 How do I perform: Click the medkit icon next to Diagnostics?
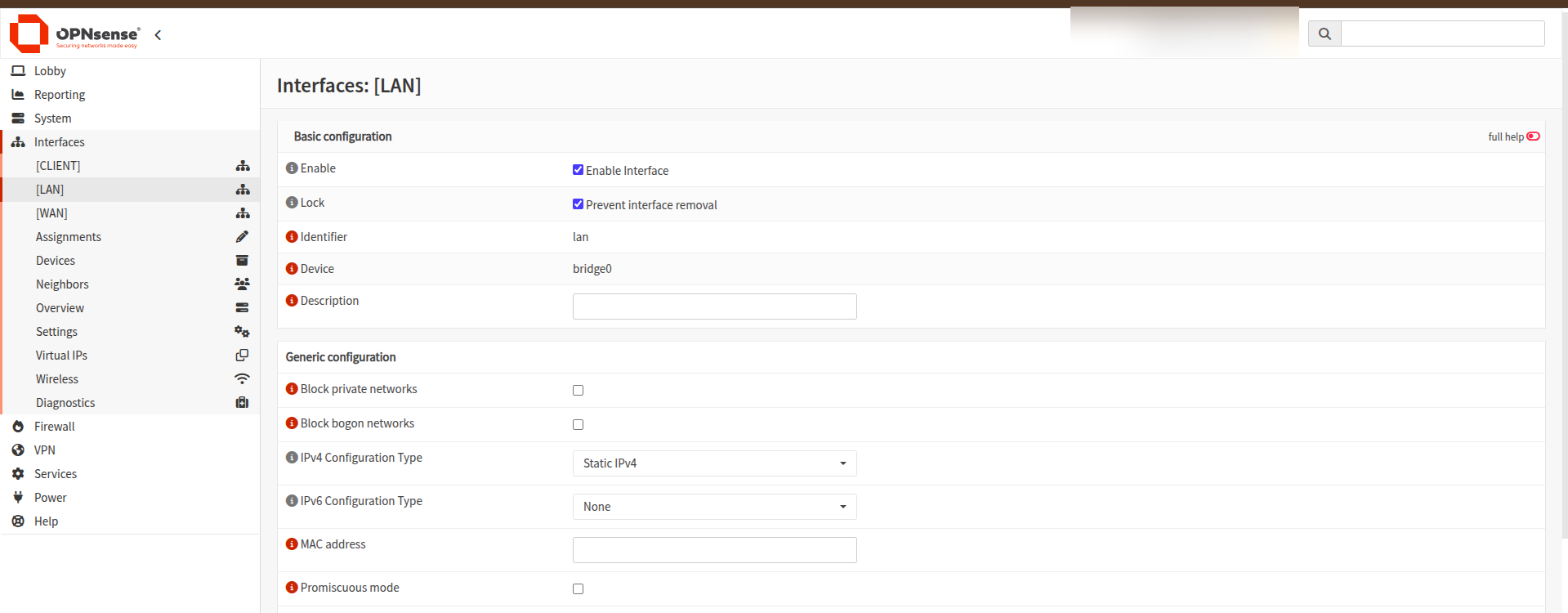[x=242, y=403]
